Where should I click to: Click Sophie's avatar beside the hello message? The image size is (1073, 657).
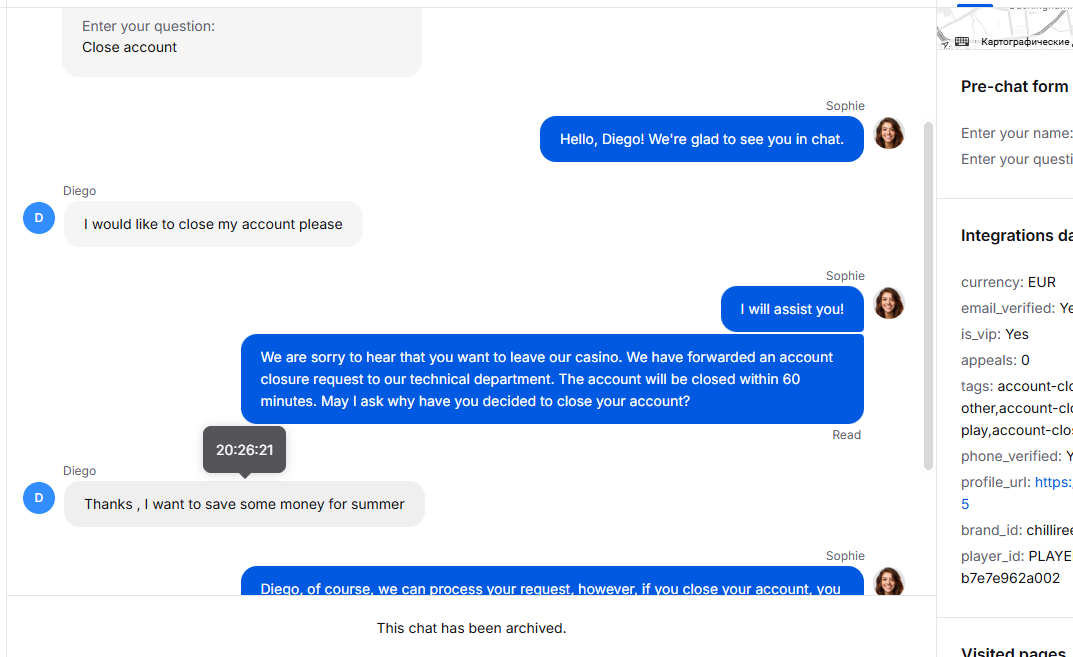pos(889,133)
